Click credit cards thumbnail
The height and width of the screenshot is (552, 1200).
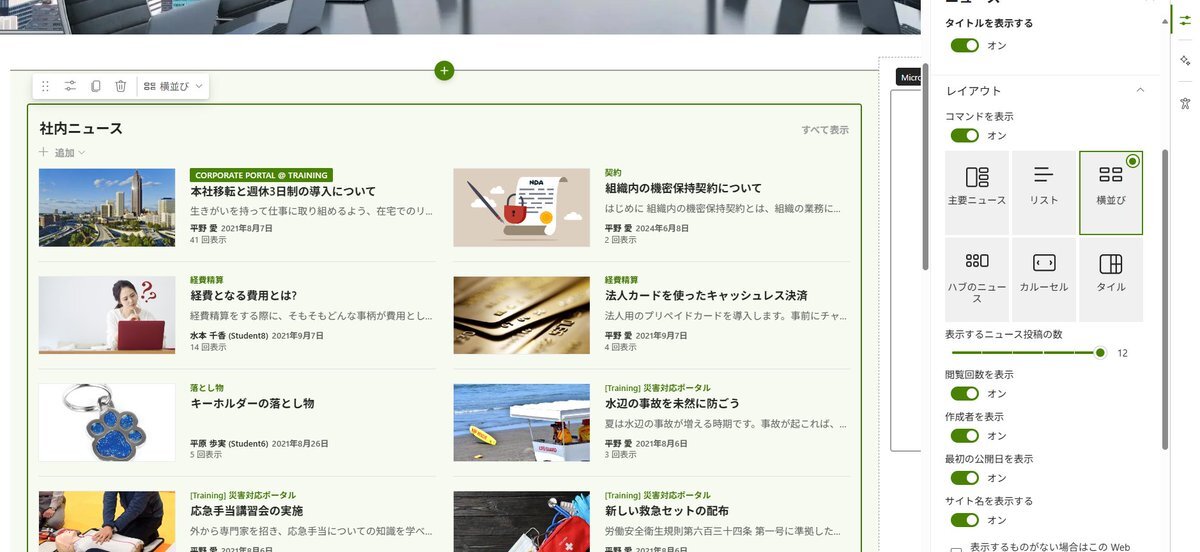coord(521,315)
